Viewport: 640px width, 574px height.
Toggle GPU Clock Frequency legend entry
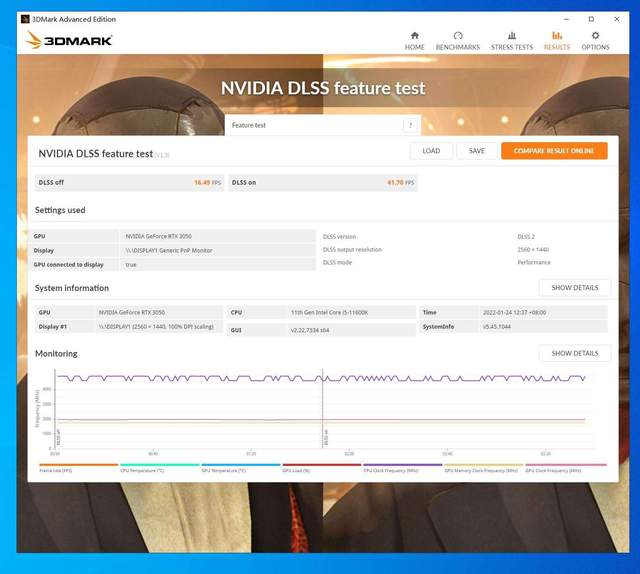[566, 468]
